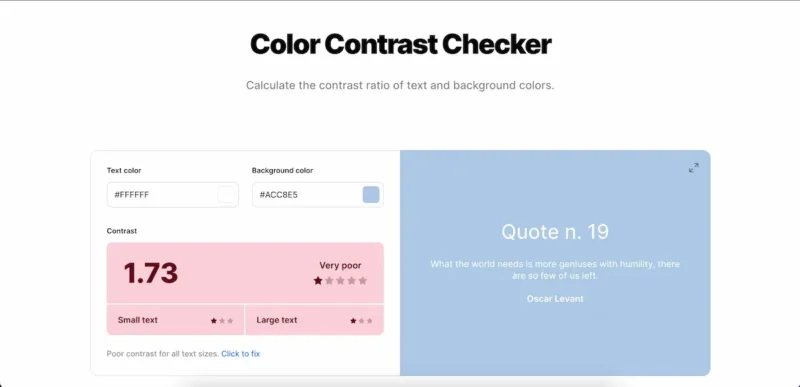Click the first filled star in overall rating
Image resolution: width=800 pixels, height=387 pixels.
coord(318,280)
